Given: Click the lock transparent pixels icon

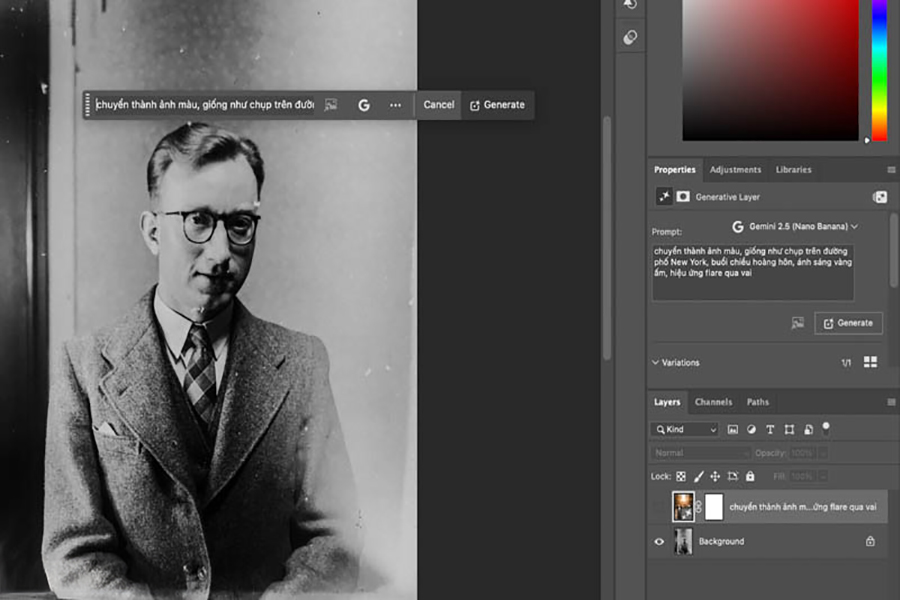Looking at the screenshot, I should tap(681, 477).
